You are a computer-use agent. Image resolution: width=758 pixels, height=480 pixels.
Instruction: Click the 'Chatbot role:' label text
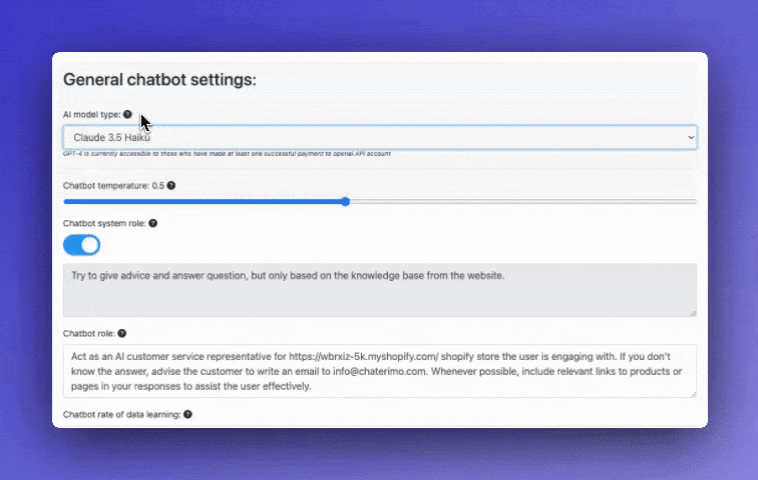(89, 333)
